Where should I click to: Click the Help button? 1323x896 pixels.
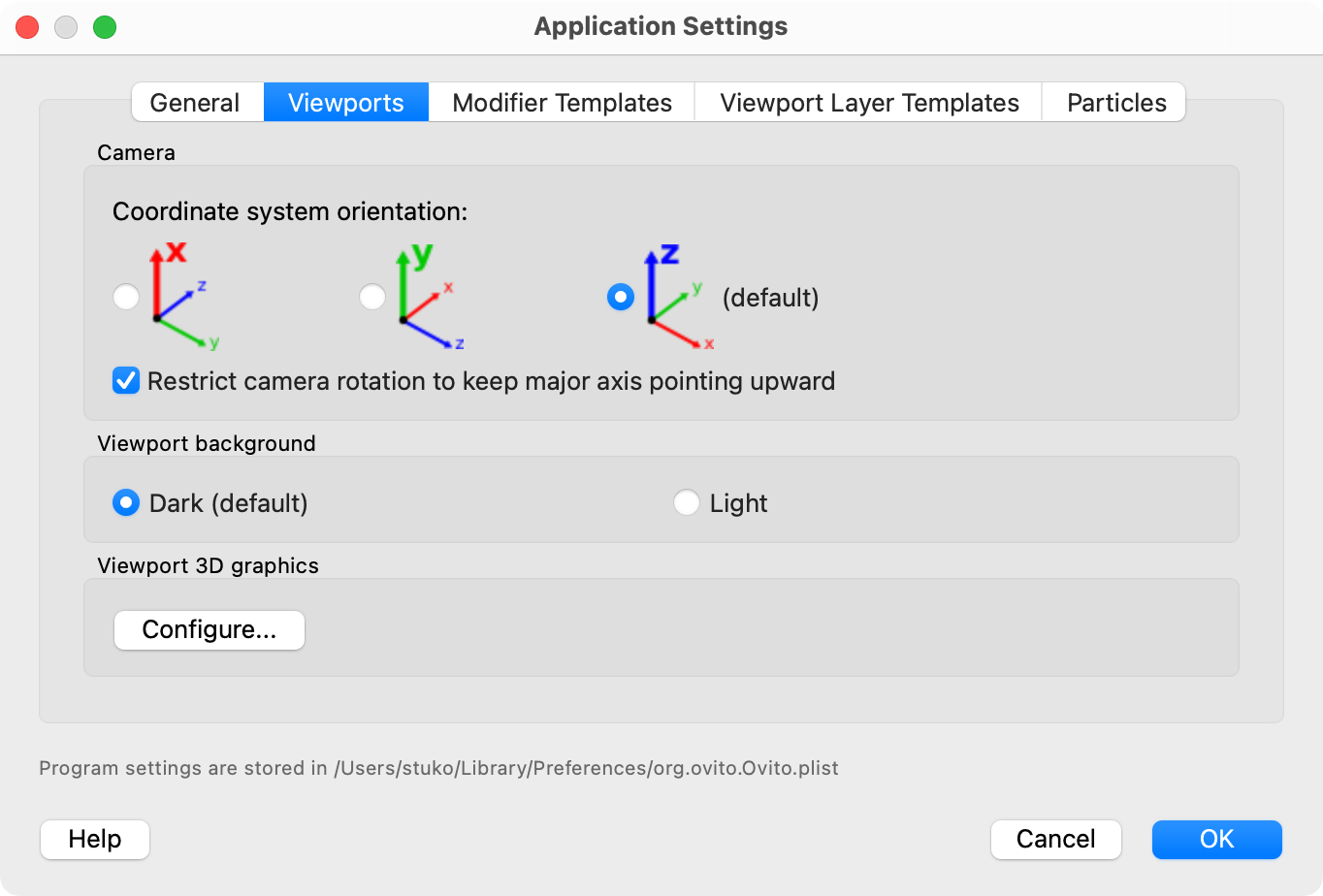95,840
